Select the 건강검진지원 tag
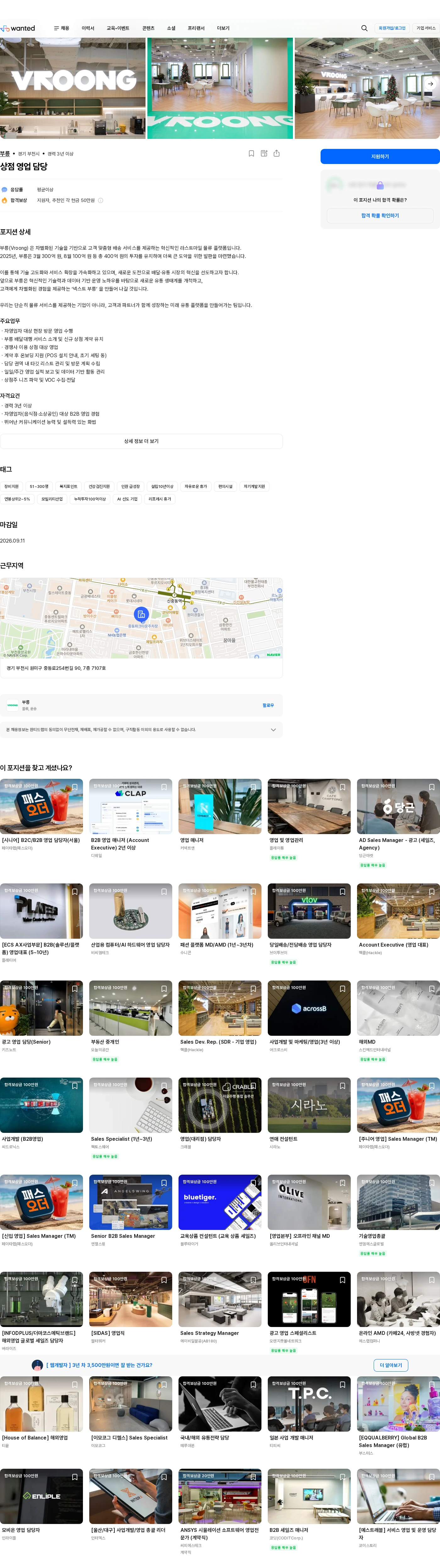The height and width of the screenshot is (1568, 440). (99, 487)
